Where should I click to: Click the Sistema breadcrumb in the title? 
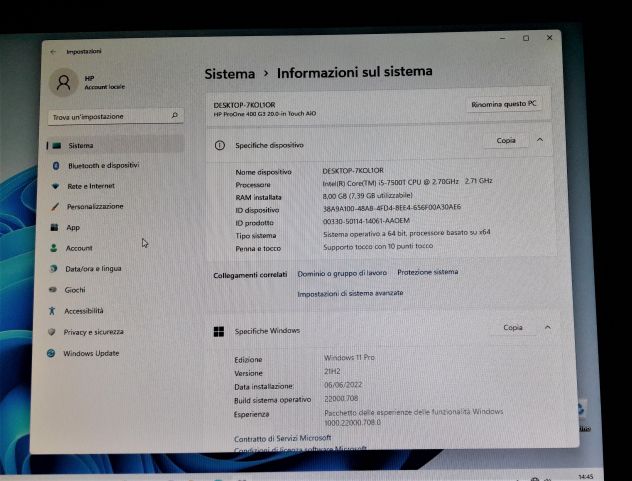coord(230,74)
